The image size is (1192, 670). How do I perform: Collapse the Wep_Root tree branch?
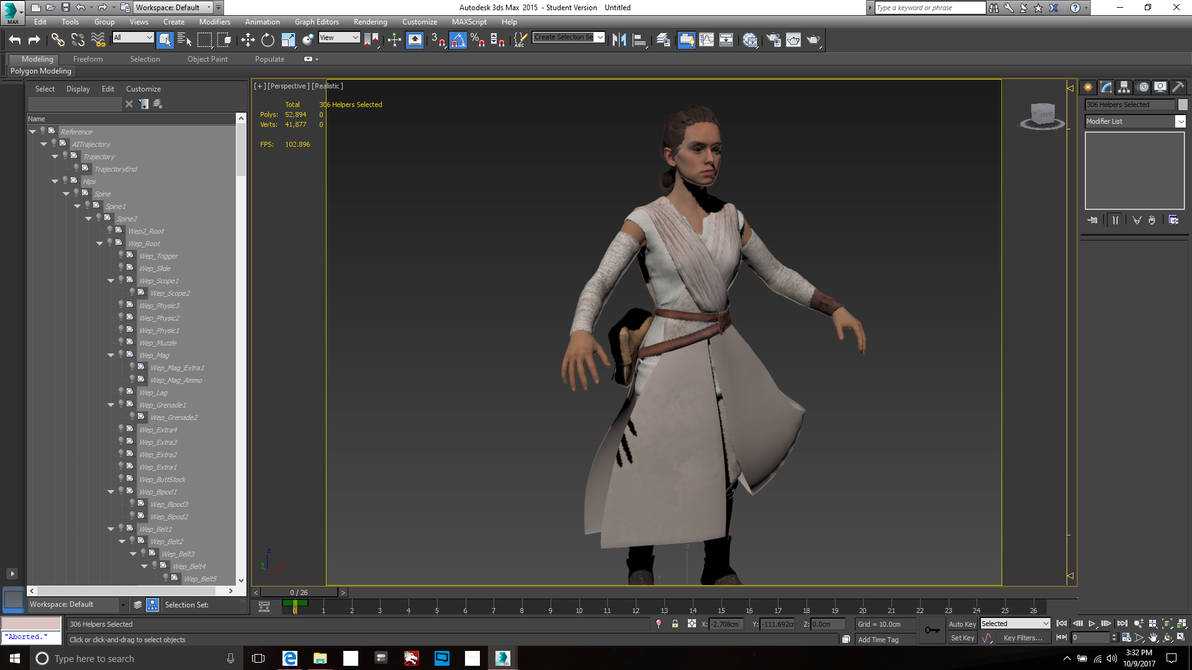99,243
